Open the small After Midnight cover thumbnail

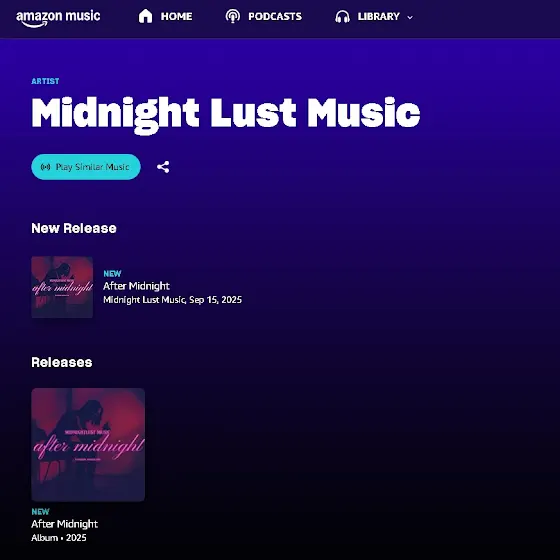click(x=62, y=287)
